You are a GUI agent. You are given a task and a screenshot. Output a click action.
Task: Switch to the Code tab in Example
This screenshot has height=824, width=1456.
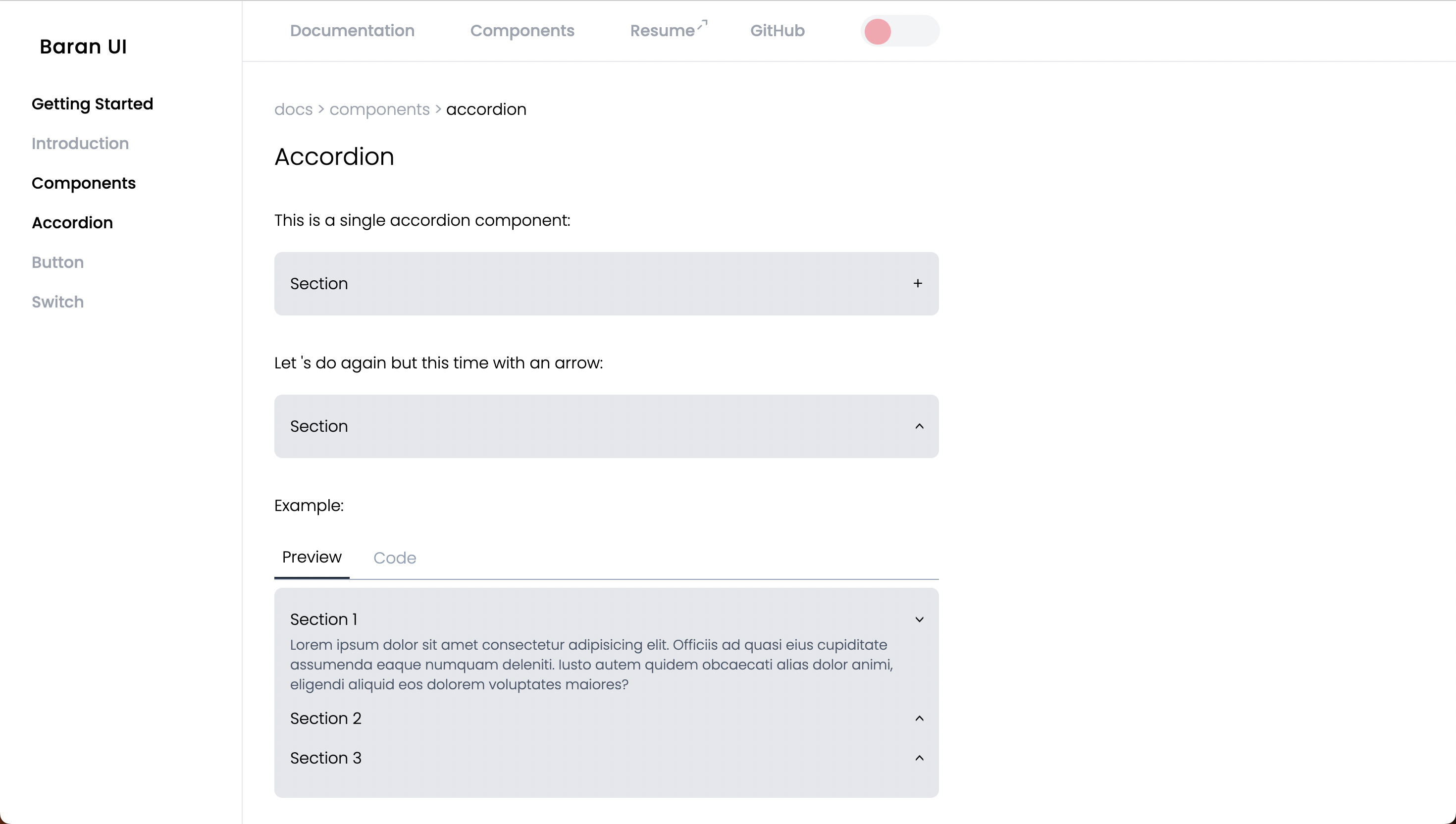395,558
